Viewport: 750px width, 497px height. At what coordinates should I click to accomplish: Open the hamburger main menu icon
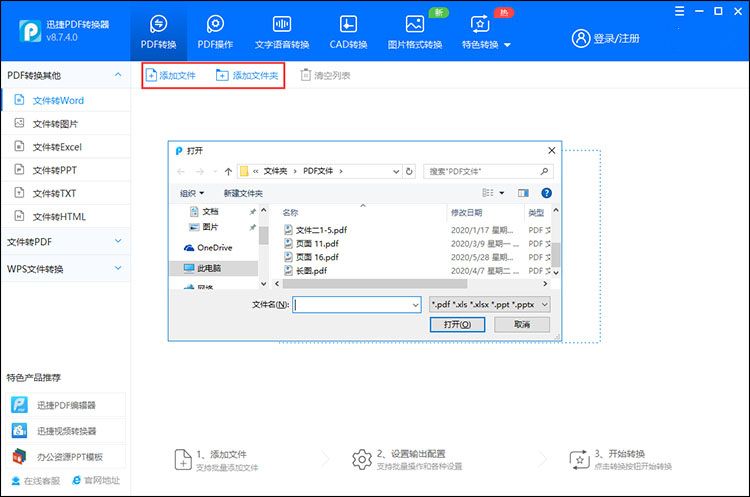pos(679,11)
